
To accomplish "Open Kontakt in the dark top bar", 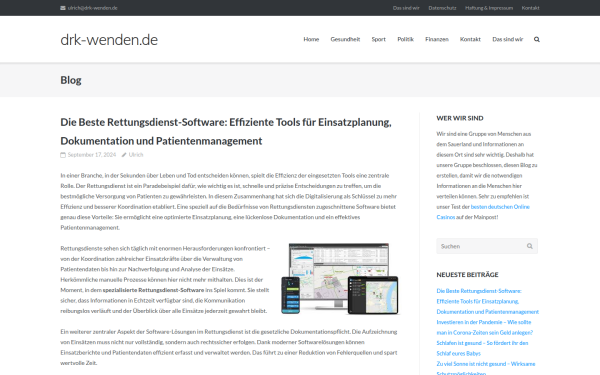I will coord(530,8).
